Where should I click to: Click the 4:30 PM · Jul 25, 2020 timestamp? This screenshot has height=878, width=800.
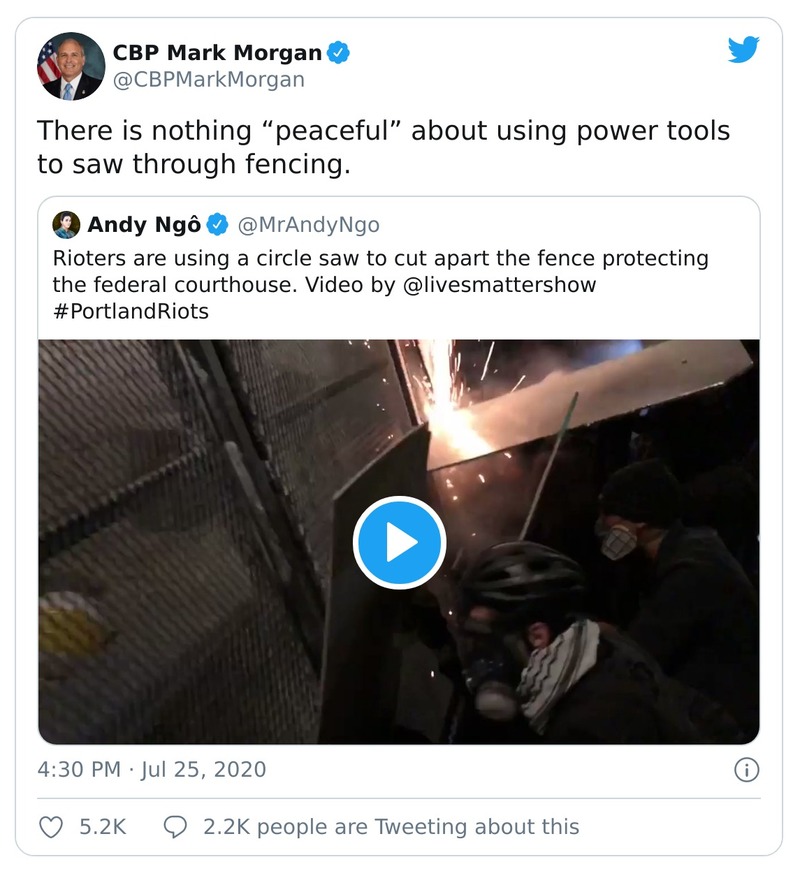(x=152, y=770)
